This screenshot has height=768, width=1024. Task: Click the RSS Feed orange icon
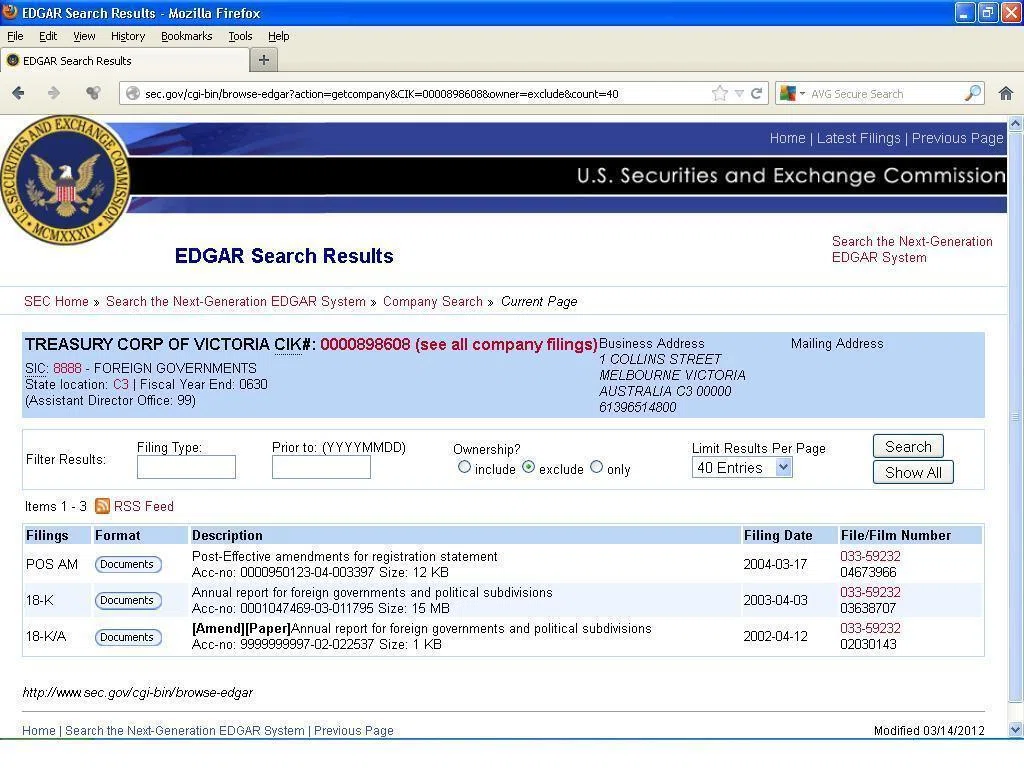point(102,506)
